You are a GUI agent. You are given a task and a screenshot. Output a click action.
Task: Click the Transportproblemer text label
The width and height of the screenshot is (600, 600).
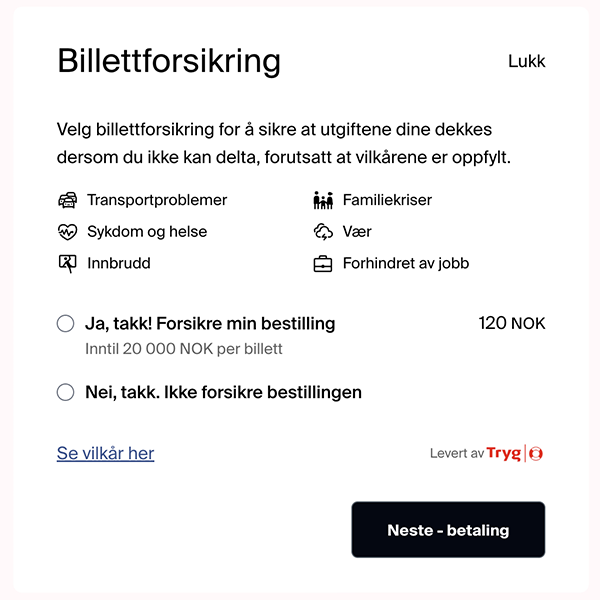pyautogui.click(x=157, y=200)
